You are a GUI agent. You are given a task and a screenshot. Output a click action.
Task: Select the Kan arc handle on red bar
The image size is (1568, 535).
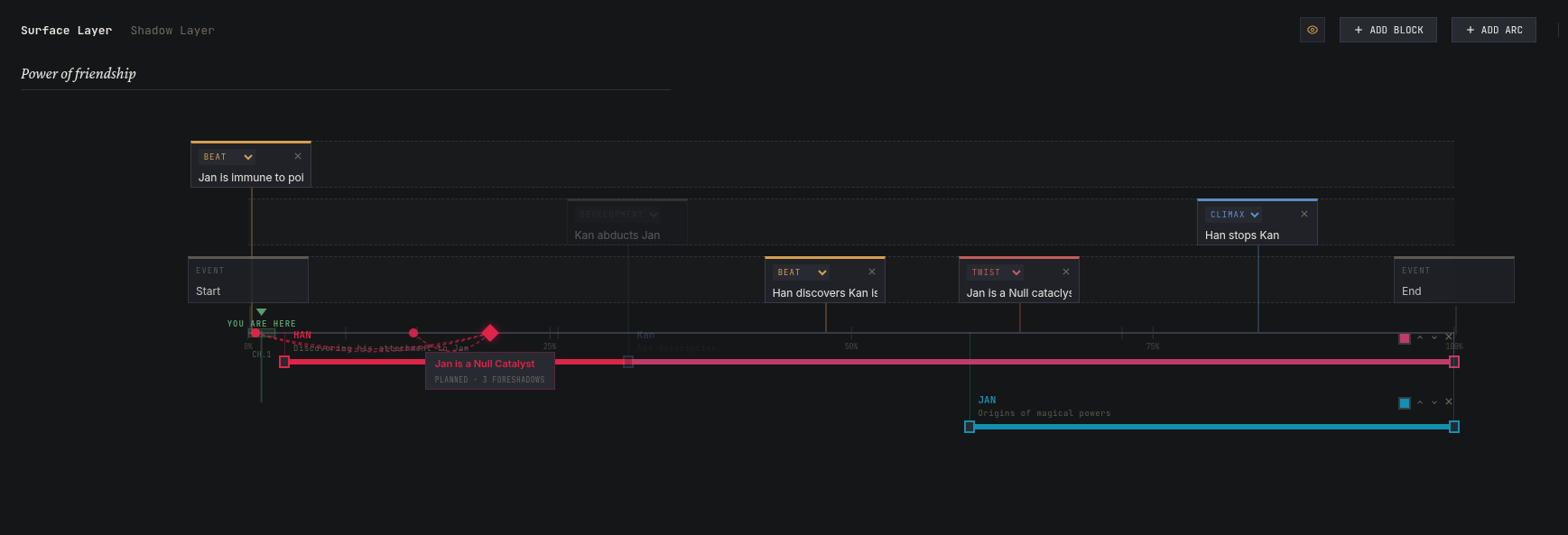tap(628, 362)
